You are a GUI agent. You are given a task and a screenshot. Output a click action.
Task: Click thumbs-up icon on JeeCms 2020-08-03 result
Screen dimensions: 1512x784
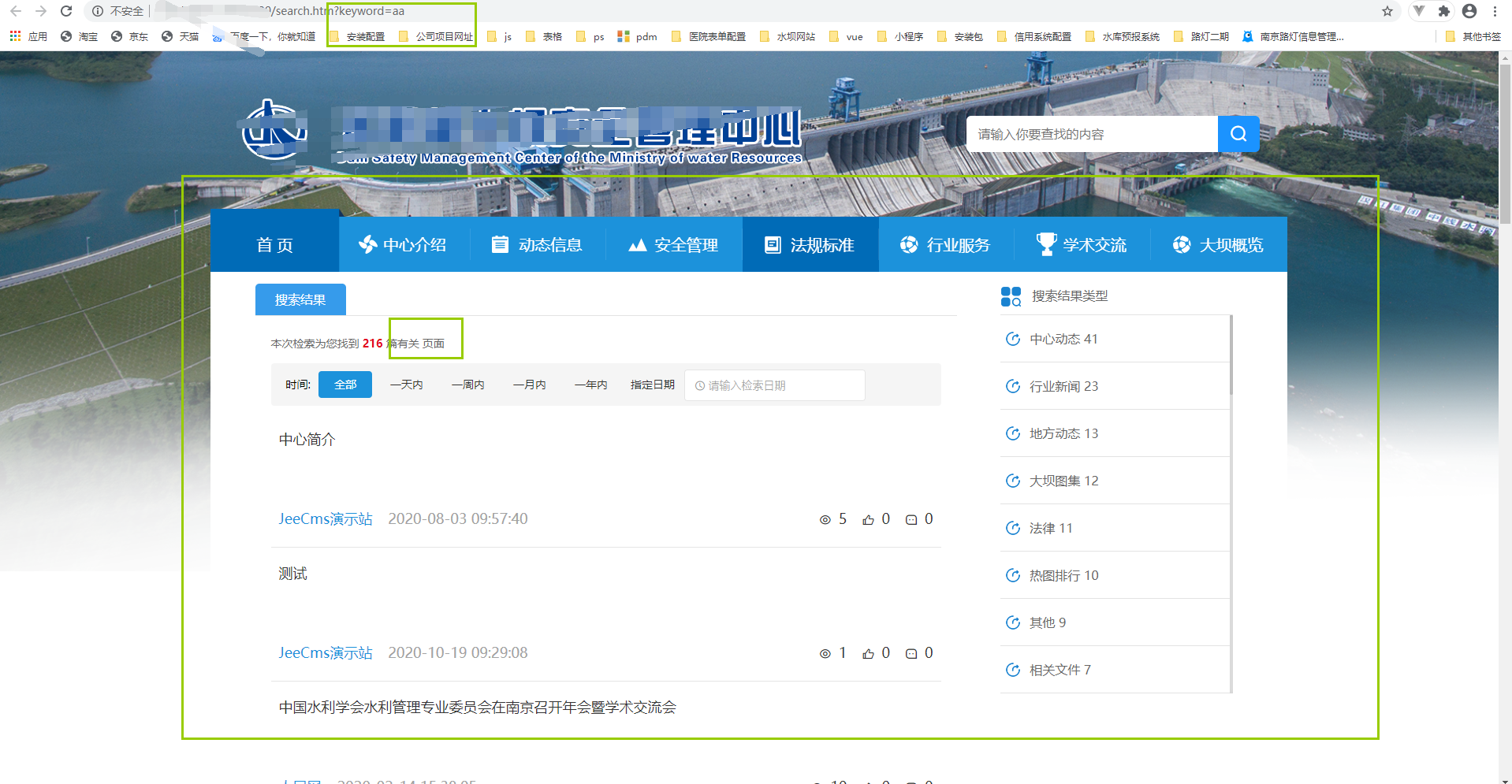point(868,519)
